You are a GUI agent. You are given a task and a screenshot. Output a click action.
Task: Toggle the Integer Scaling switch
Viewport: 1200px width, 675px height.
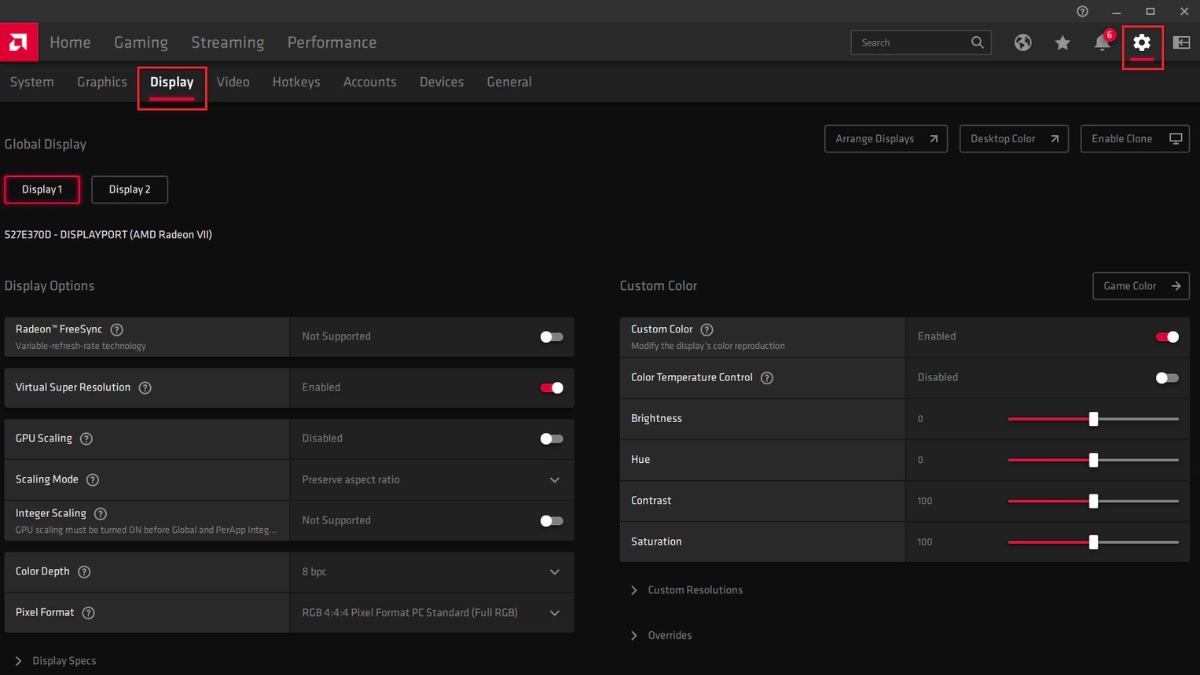click(552, 521)
